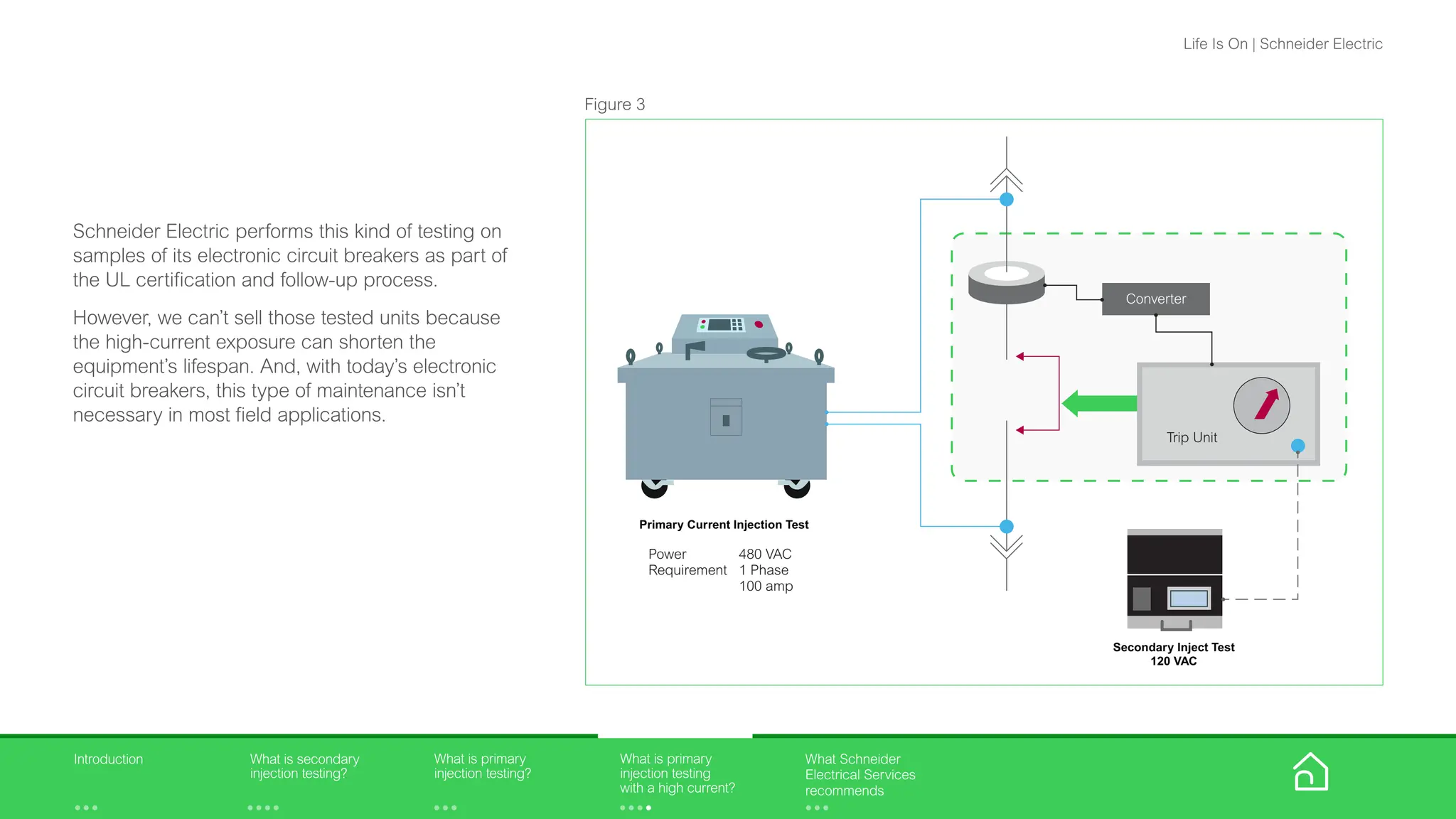Click the Trip Unit dial gauge icon
The image size is (1456, 819).
[x=1261, y=405]
